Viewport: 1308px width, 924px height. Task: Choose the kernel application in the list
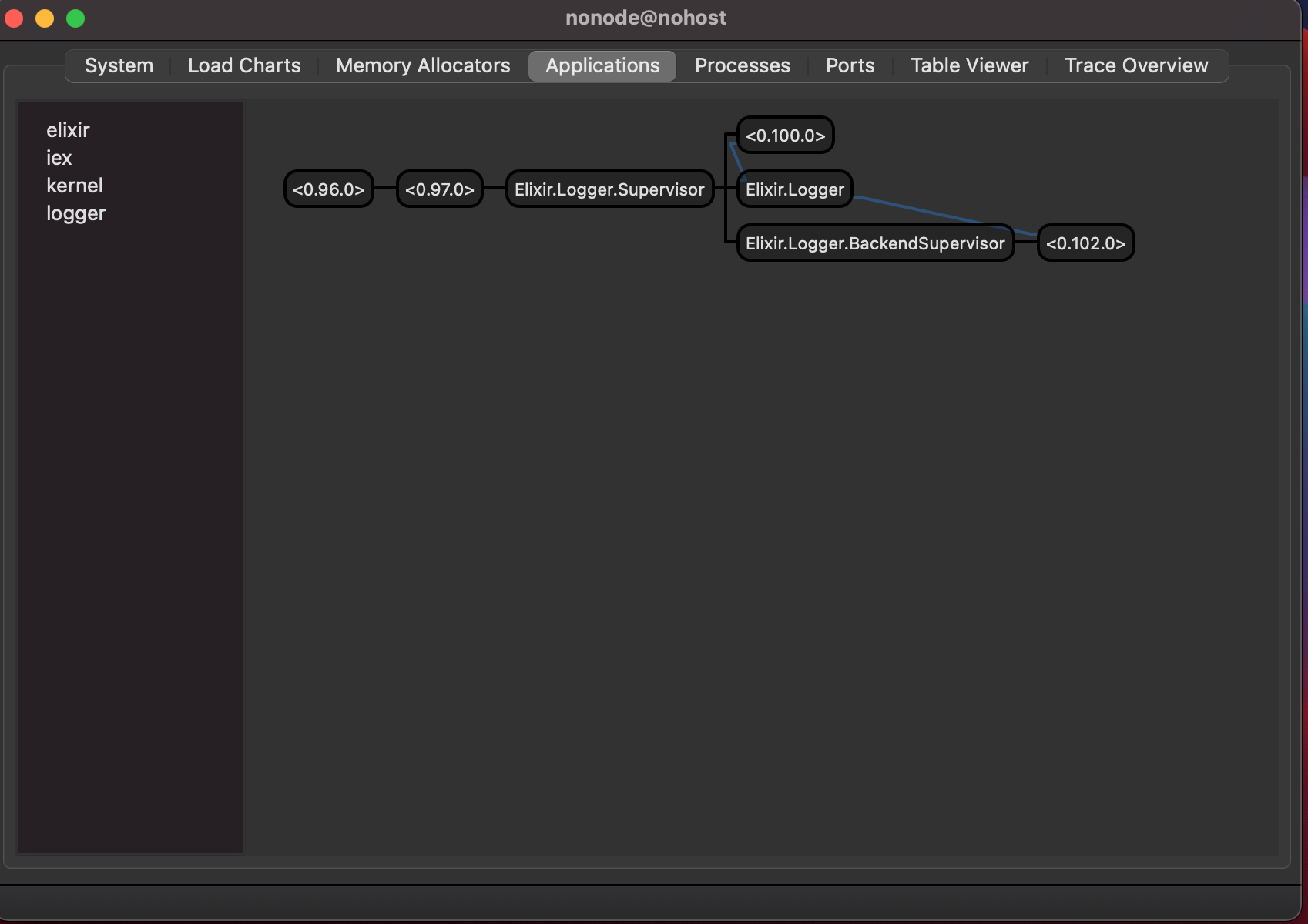(74, 186)
